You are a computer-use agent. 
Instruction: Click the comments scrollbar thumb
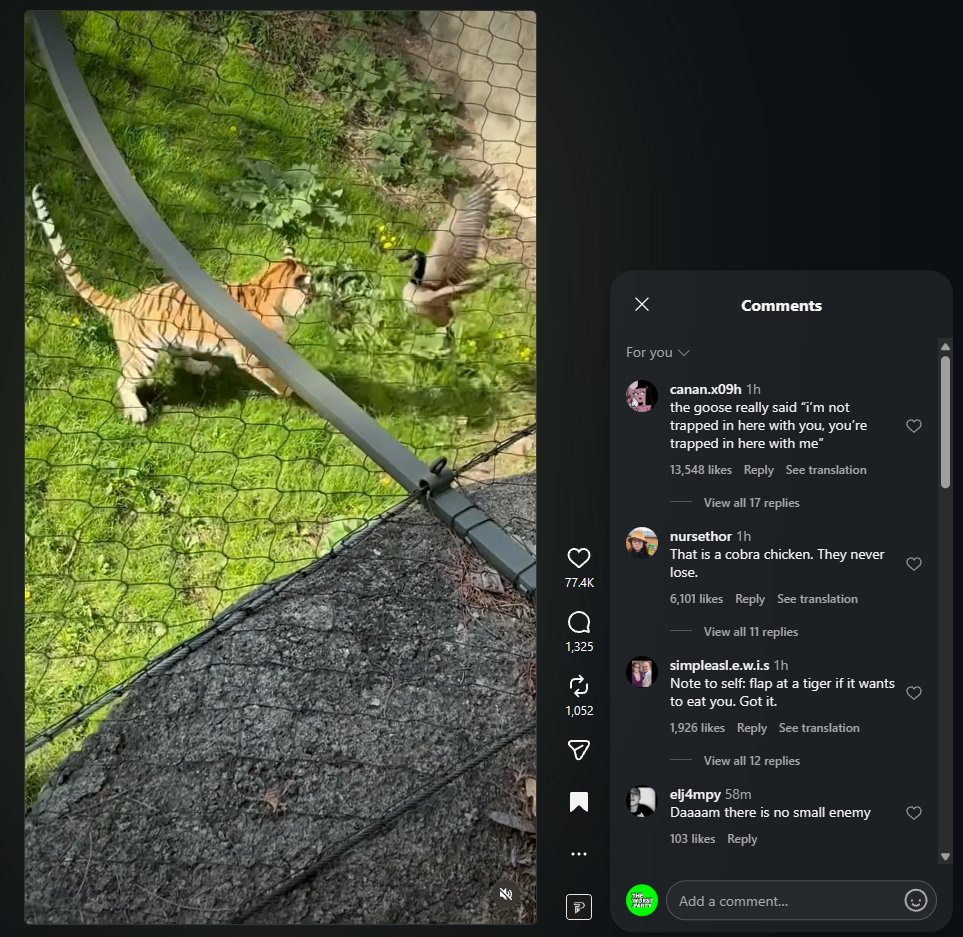click(x=945, y=423)
